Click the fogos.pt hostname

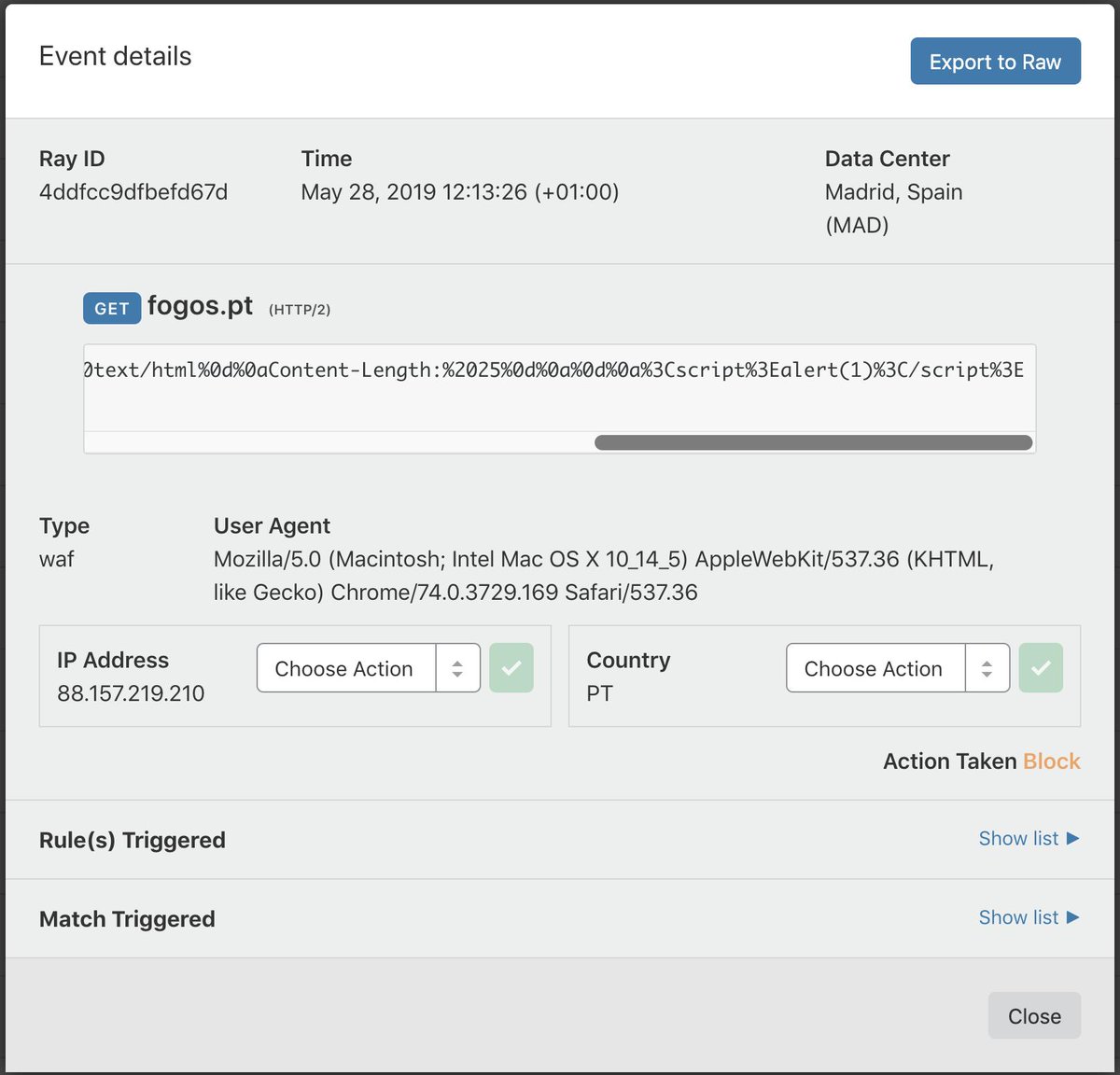200,306
